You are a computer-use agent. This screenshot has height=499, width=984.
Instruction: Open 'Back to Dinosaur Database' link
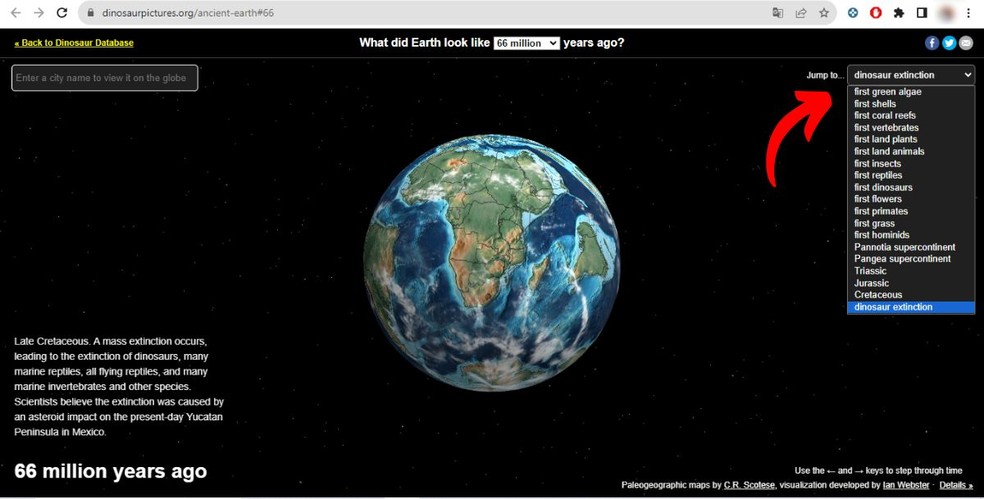tap(74, 43)
